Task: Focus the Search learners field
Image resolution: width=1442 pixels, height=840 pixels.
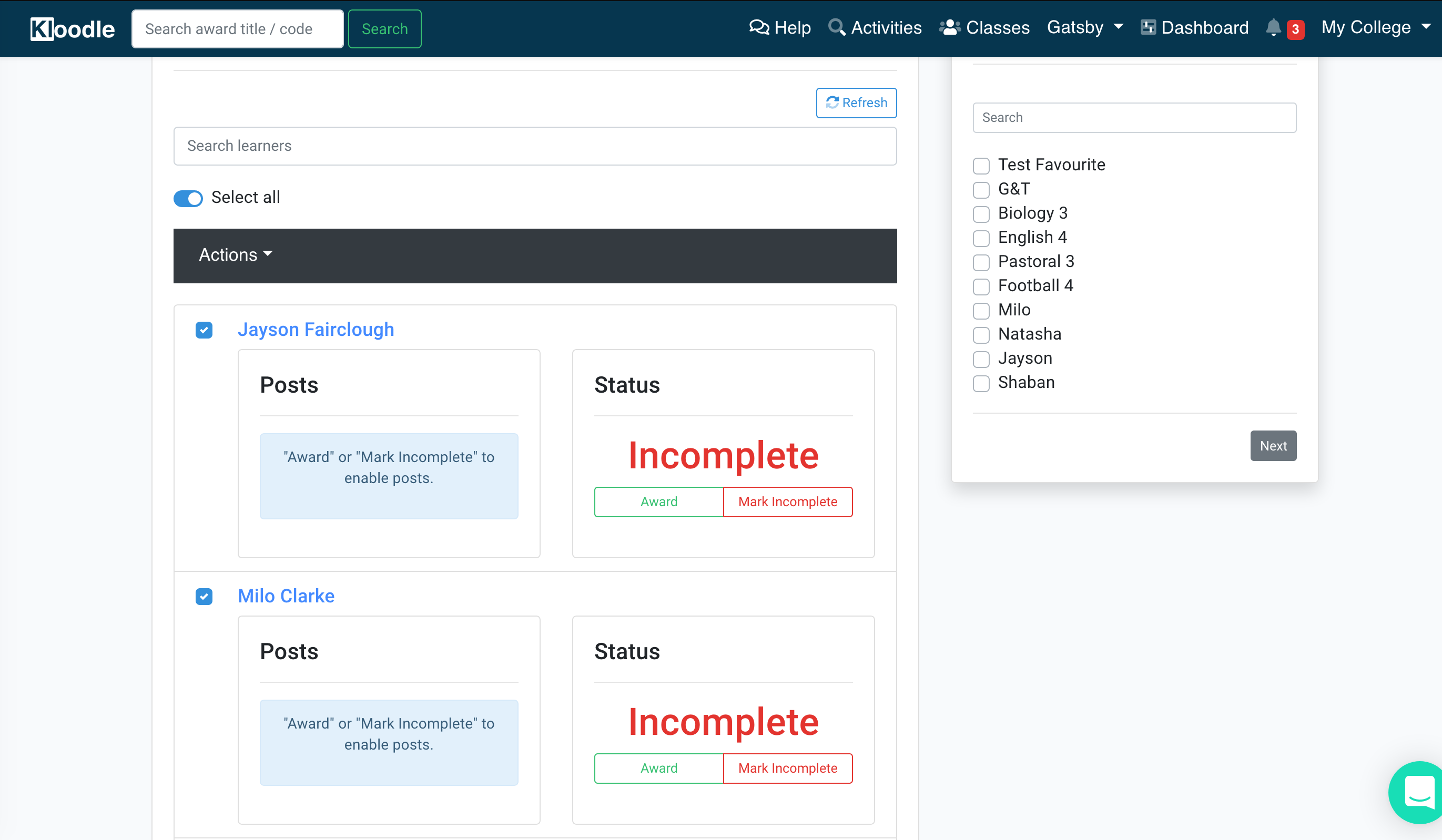Action: (x=535, y=146)
